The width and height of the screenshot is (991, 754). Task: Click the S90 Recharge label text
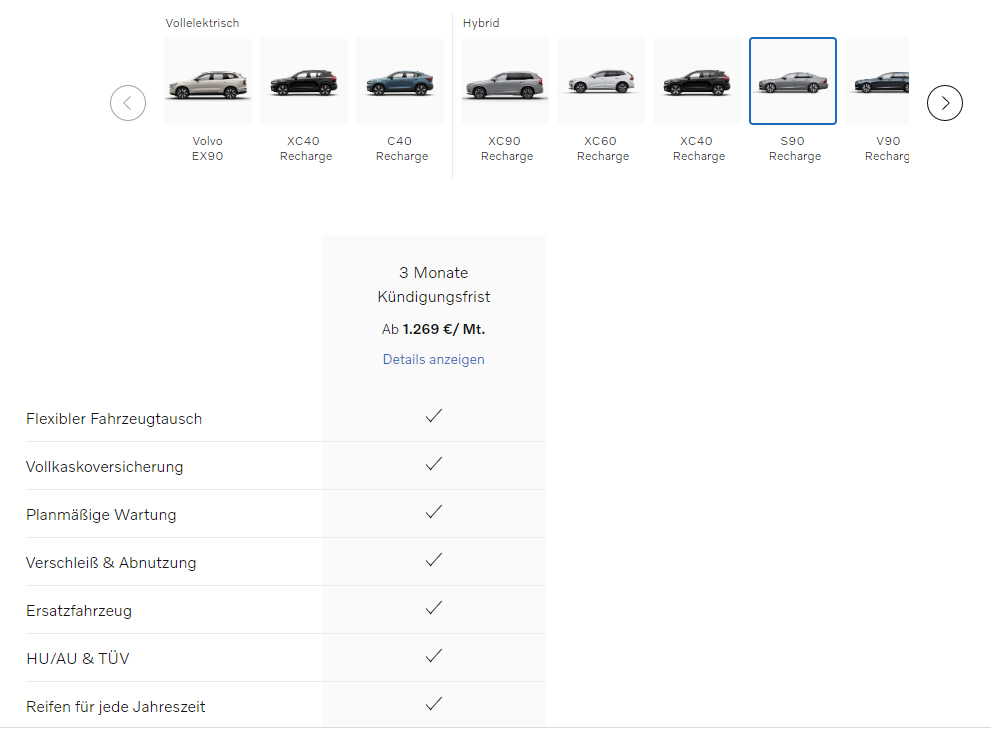coord(794,149)
